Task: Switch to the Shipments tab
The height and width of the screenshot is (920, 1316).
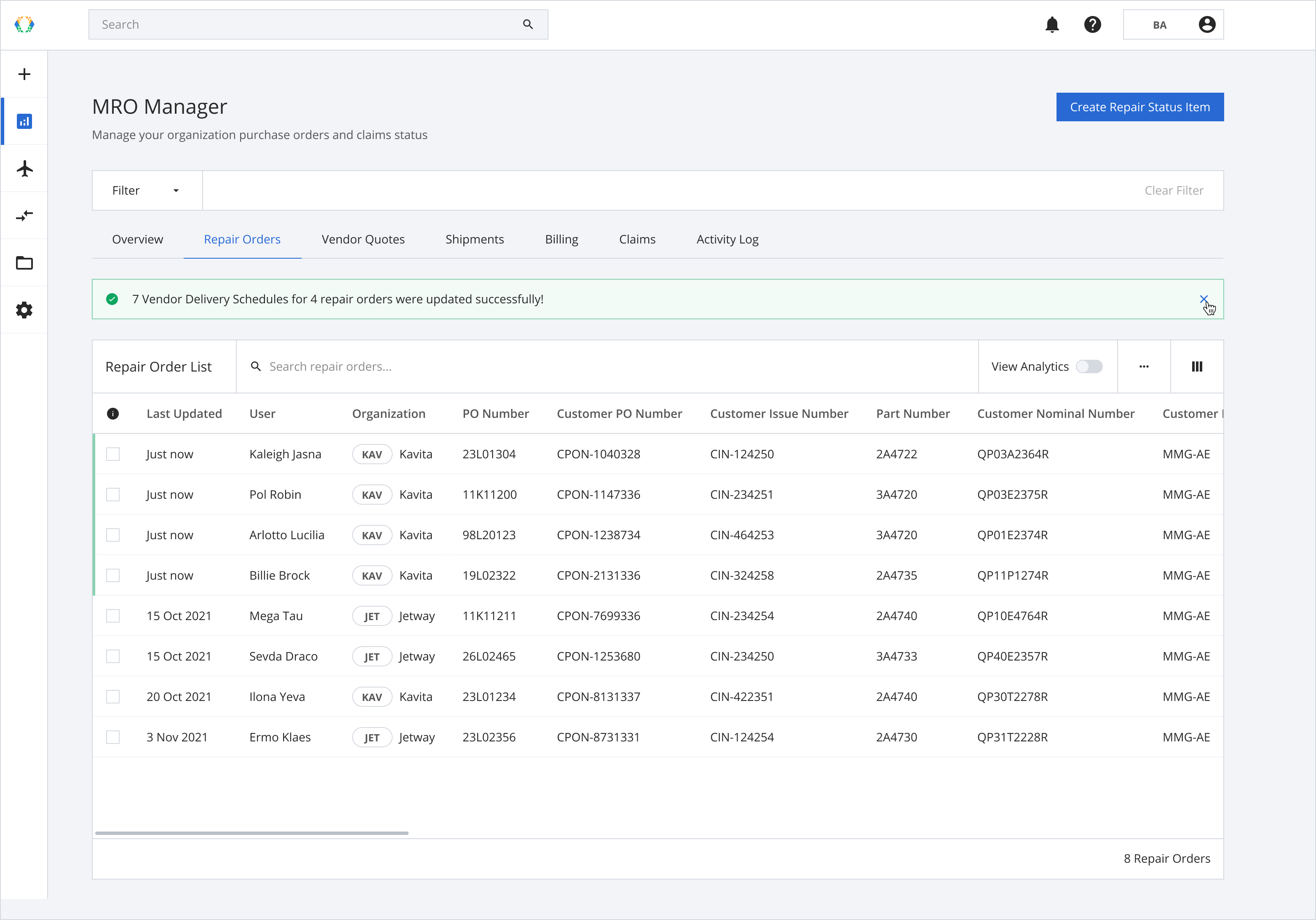Action: click(475, 239)
